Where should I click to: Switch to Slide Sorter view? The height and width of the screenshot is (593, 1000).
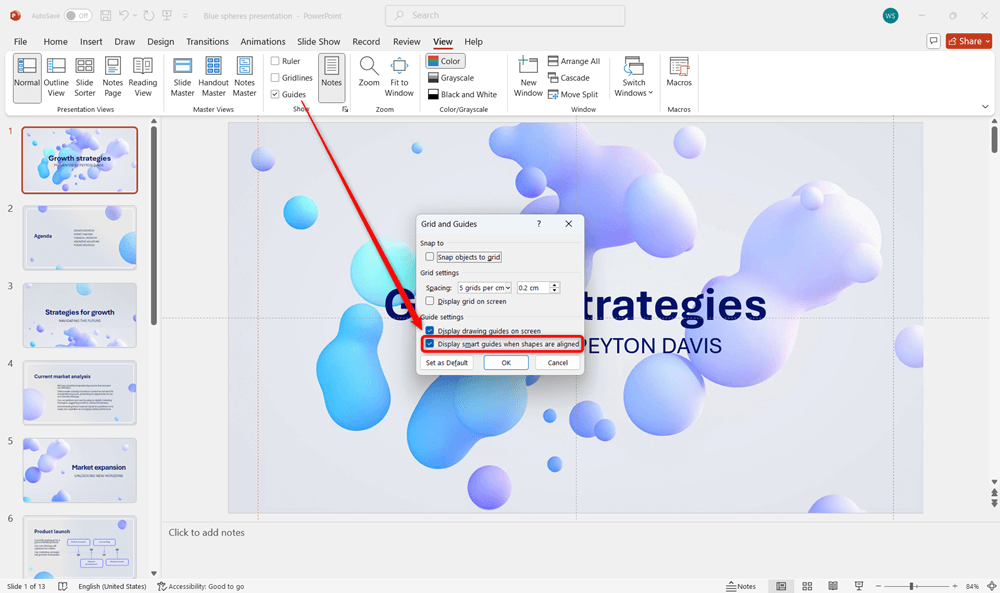[x=84, y=73]
